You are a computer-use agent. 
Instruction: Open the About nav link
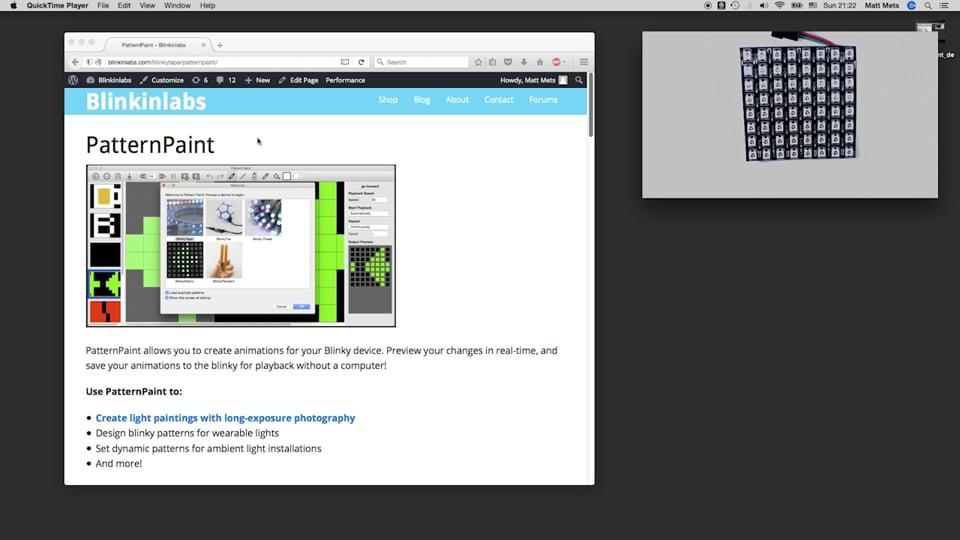(457, 100)
